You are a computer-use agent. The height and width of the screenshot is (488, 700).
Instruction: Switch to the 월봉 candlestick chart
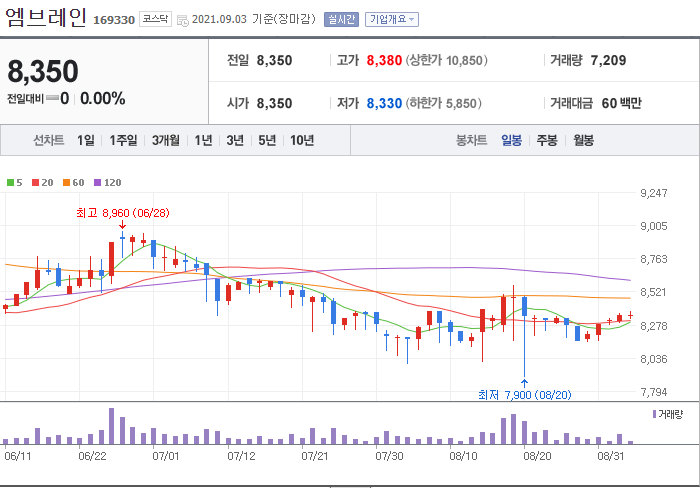(583, 140)
